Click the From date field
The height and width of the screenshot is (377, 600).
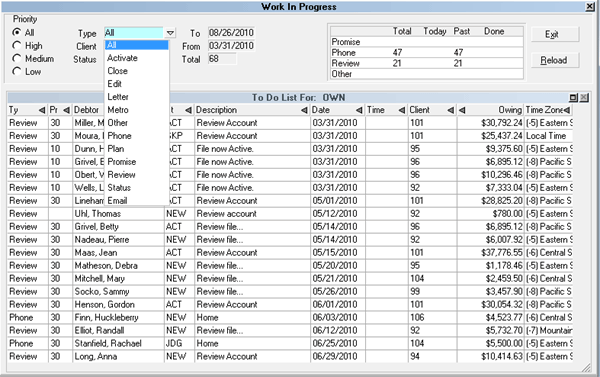pyautogui.click(x=232, y=46)
